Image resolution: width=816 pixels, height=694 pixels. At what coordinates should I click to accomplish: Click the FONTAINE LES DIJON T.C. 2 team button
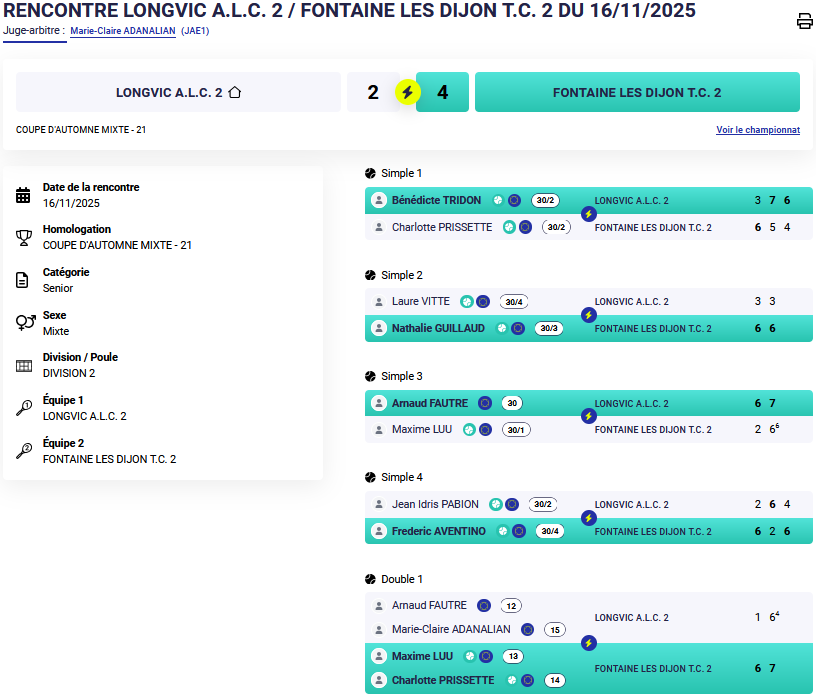tap(637, 92)
